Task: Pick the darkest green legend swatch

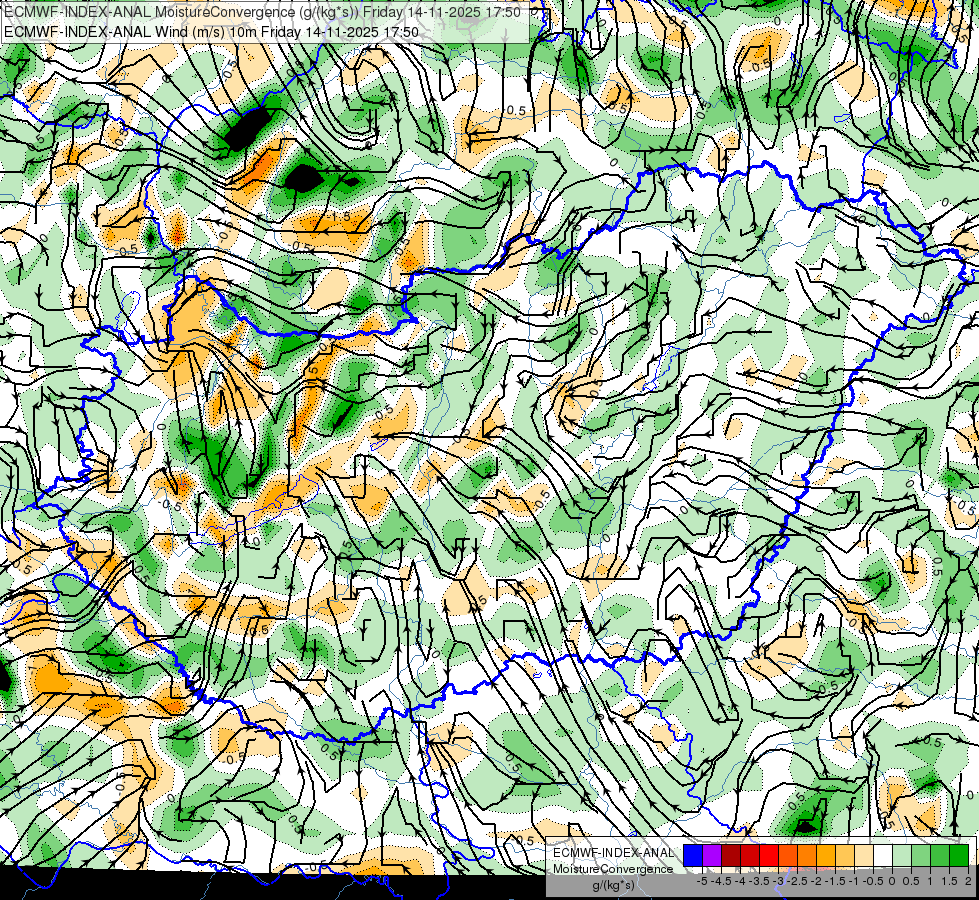Action: pyautogui.click(x=959, y=855)
